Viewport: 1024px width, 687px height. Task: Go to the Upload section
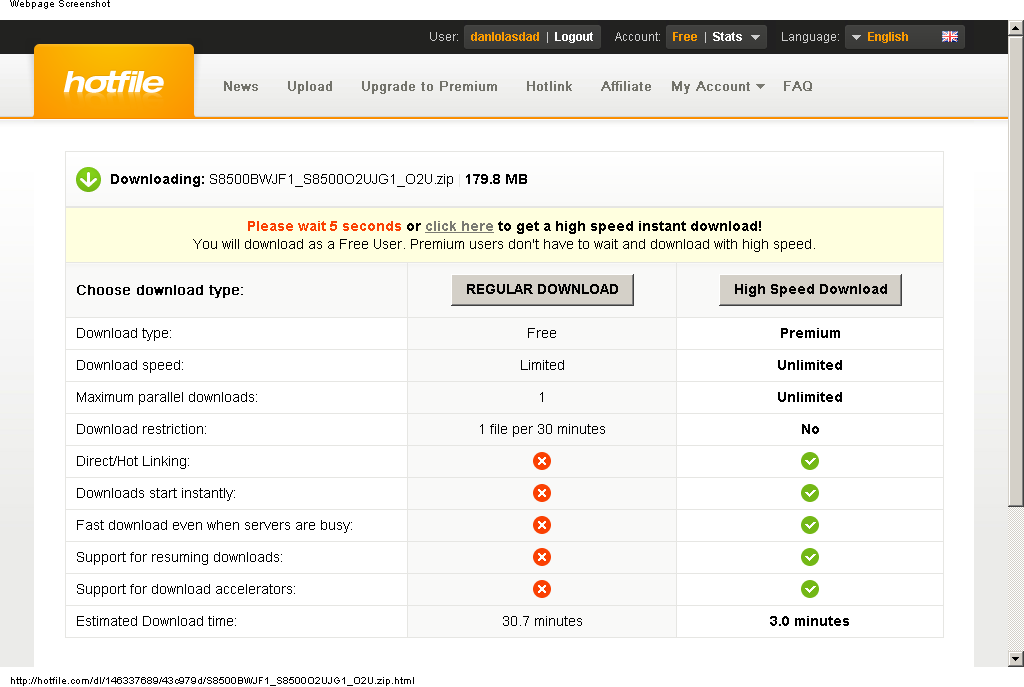coord(310,86)
